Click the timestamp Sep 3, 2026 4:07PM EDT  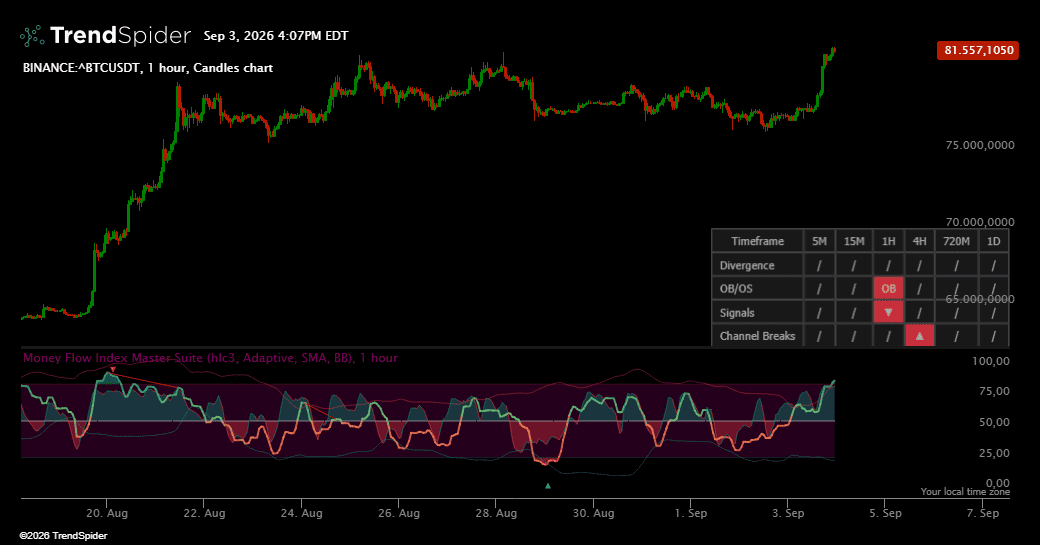click(x=276, y=36)
